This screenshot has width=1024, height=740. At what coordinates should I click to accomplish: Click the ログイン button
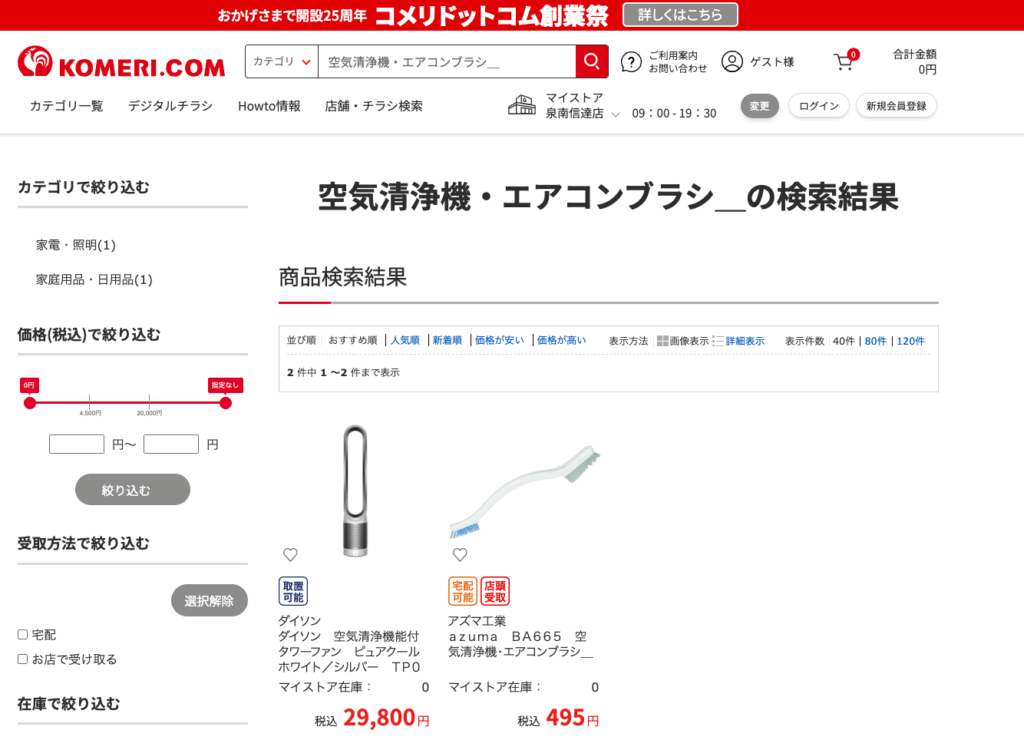818,106
